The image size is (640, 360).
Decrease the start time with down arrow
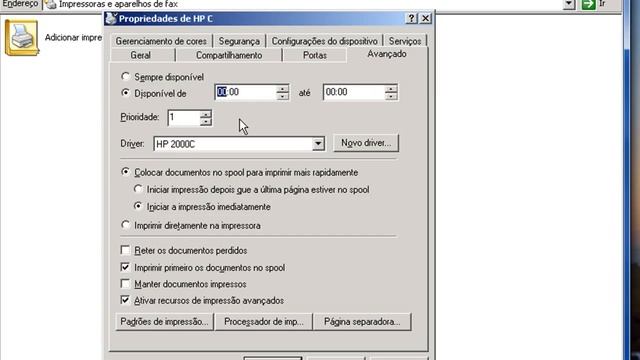click(282, 96)
